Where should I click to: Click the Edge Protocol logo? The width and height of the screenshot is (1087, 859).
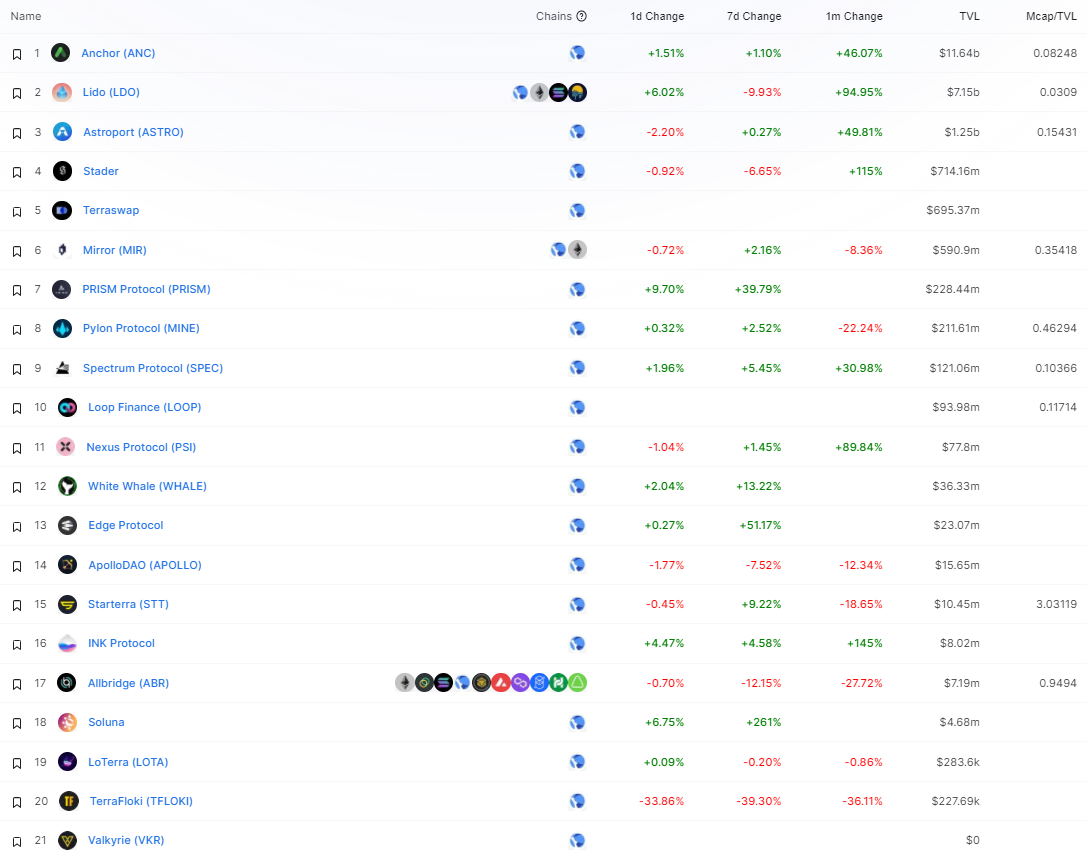click(67, 525)
